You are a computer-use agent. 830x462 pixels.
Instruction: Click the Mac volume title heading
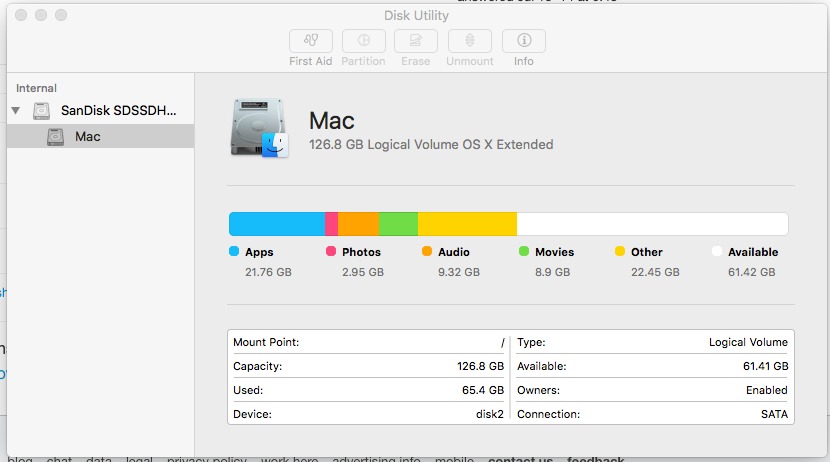(x=332, y=121)
